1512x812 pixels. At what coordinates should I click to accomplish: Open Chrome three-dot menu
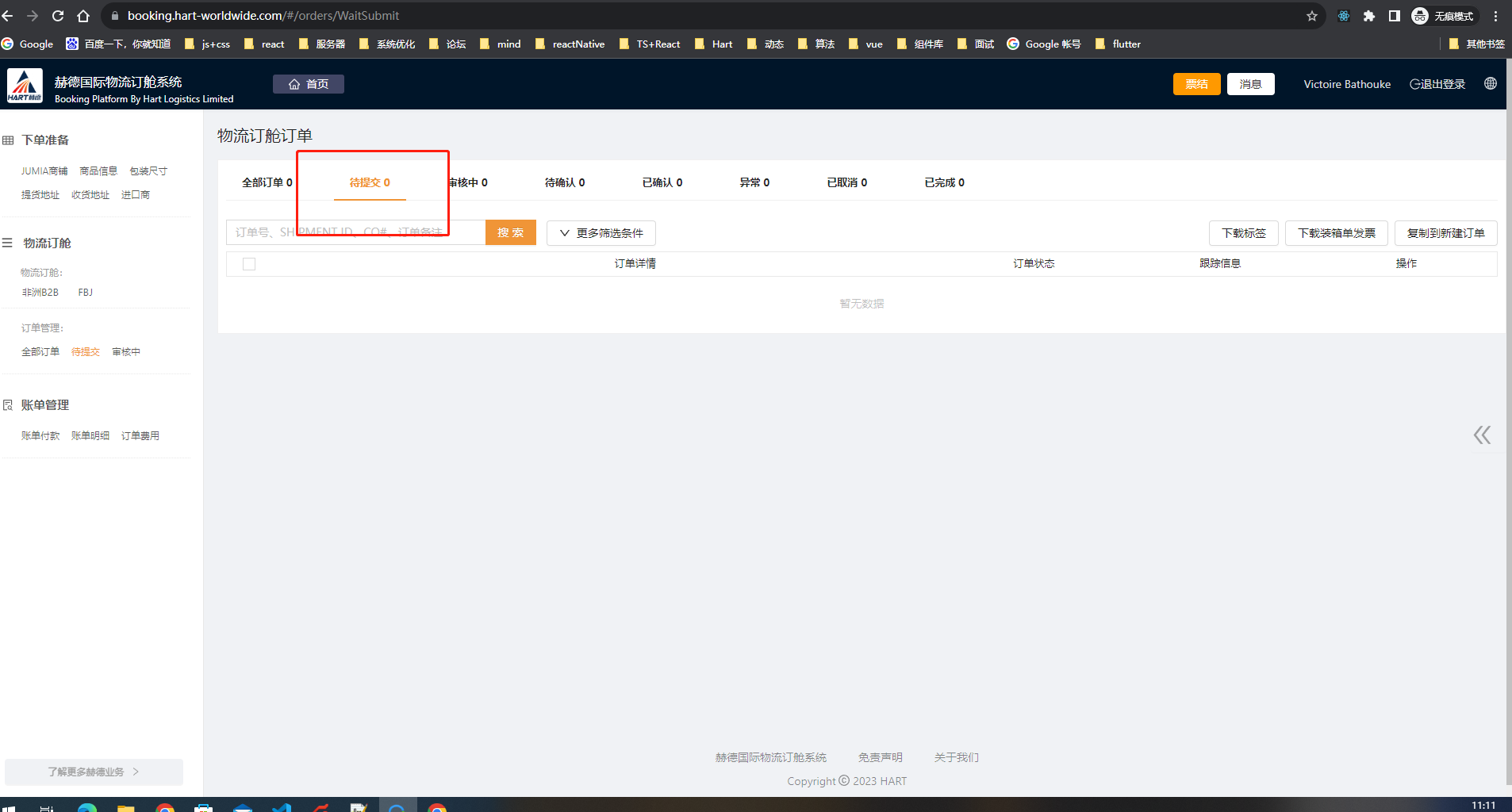(x=1496, y=16)
